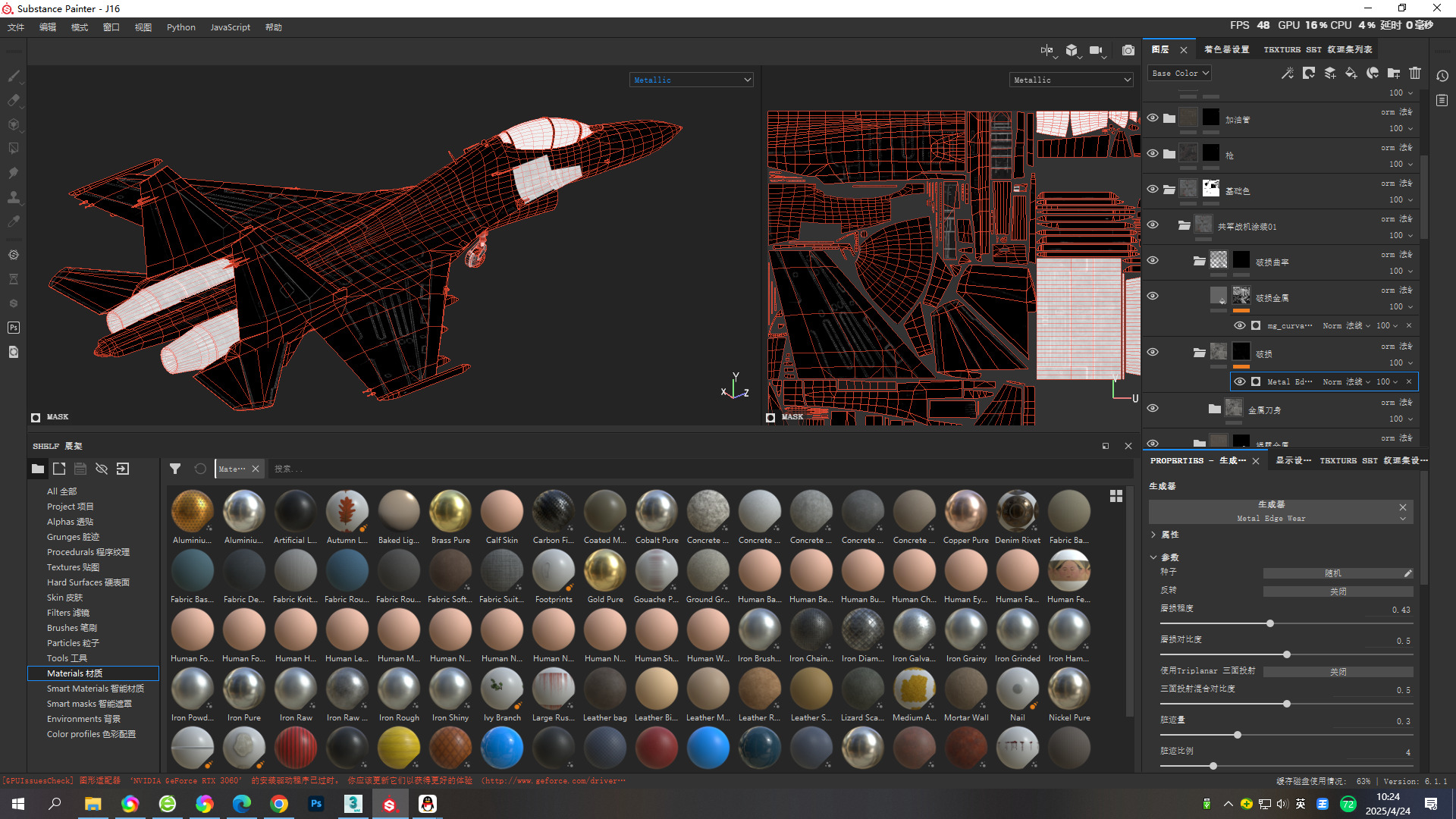The width and height of the screenshot is (1456, 819).
Task: Toggle visibility of Metal Edge generator effect
Action: 1240,381
